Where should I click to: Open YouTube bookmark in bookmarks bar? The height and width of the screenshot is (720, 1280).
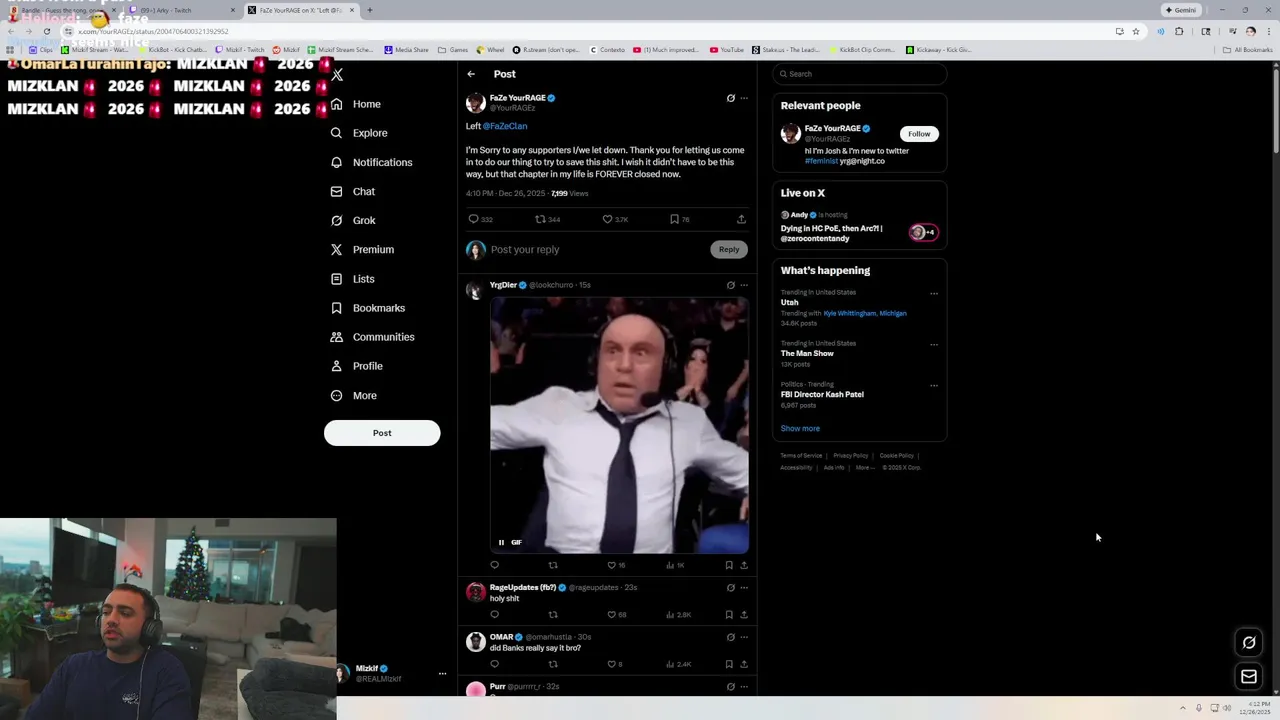point(727,49)
